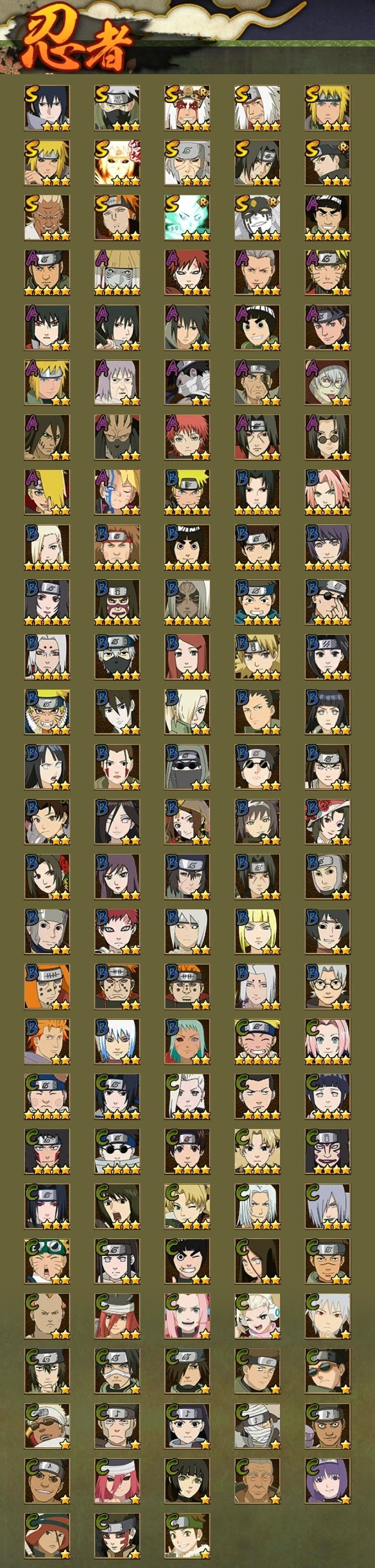Choose the A-rank bandage-faced ninja with headband
This screenshot has width=375, height=1568.
(x=187, y=383)
